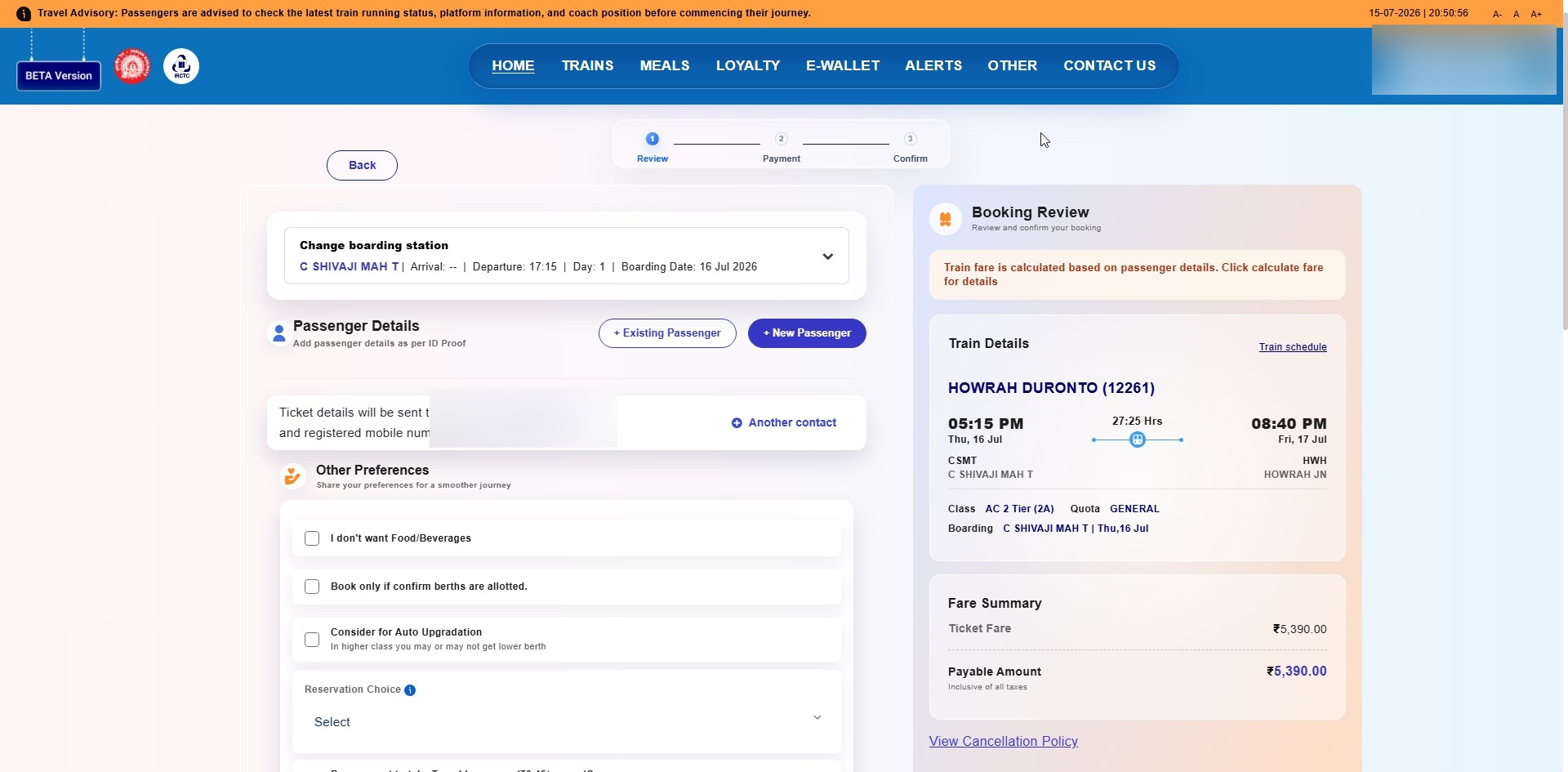Tick 'I don't want Food/Beverages' checkbox
1568x772 pixels.
tap(312, 538)
